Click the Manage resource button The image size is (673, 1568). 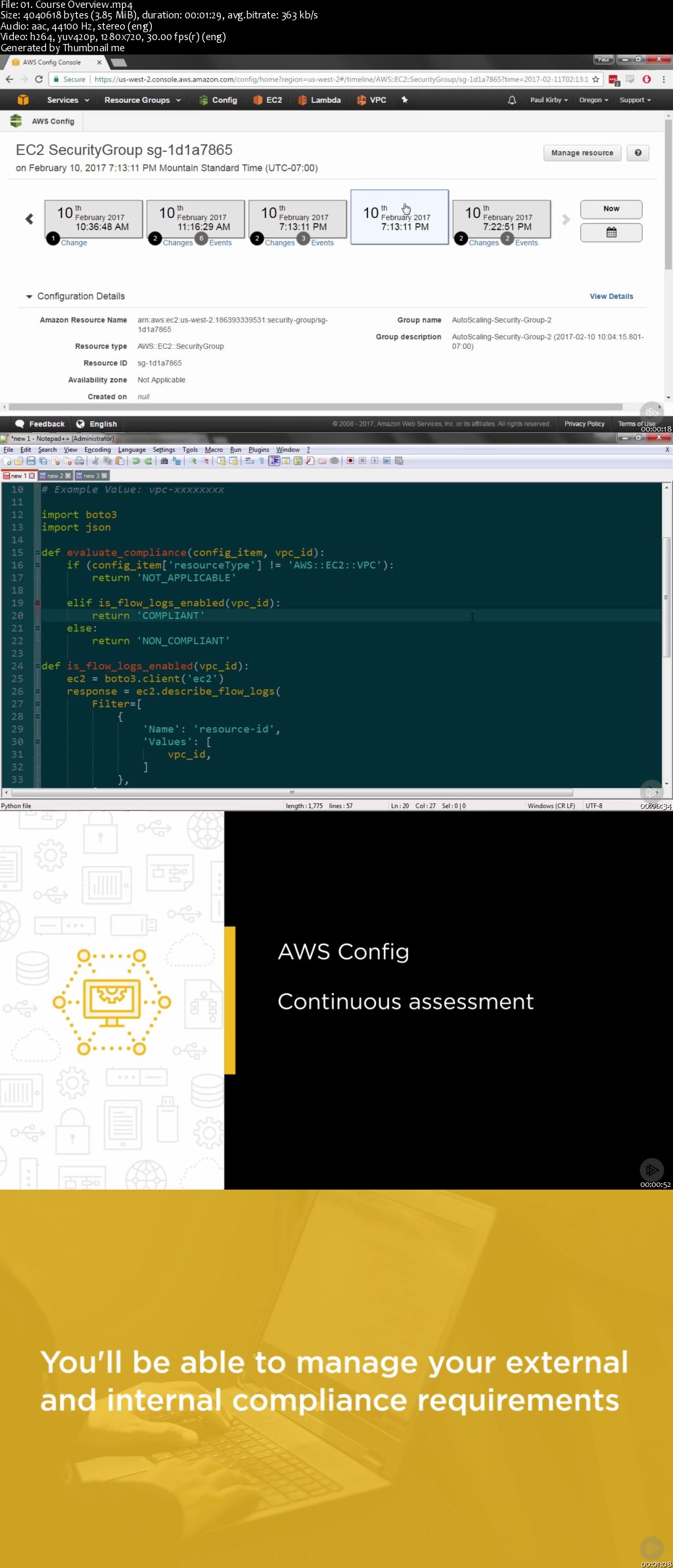(582, 153)
